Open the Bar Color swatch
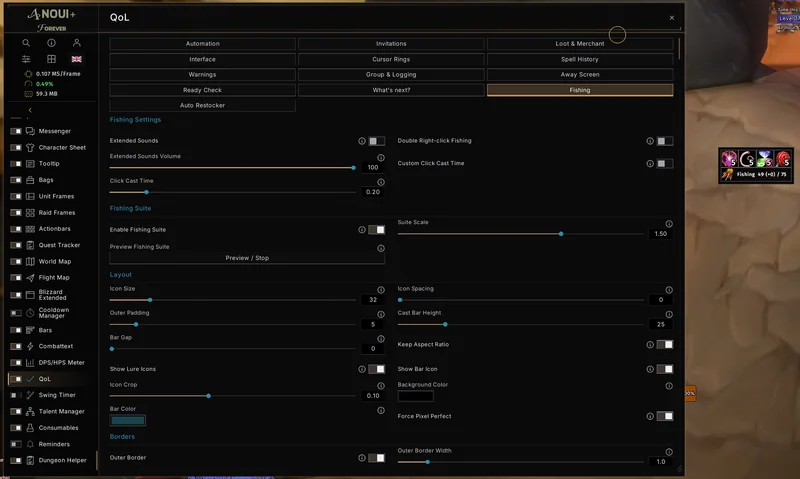 (x=128, y=420)
